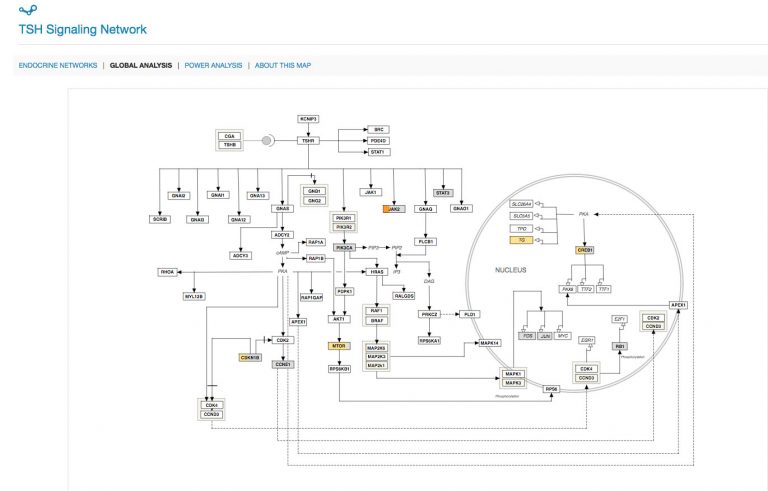Image resolution: width=768 pixels, height=491 pixels.
Task: Select the TSHB node
Action: (230, 145)
